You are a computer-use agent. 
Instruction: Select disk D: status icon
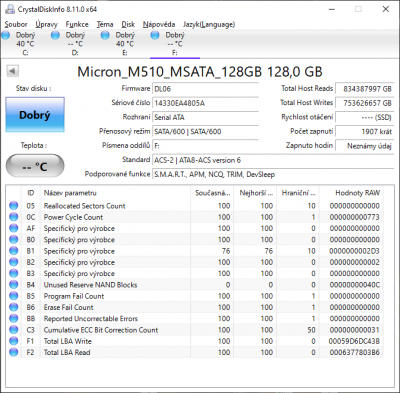tap(55, 35)
